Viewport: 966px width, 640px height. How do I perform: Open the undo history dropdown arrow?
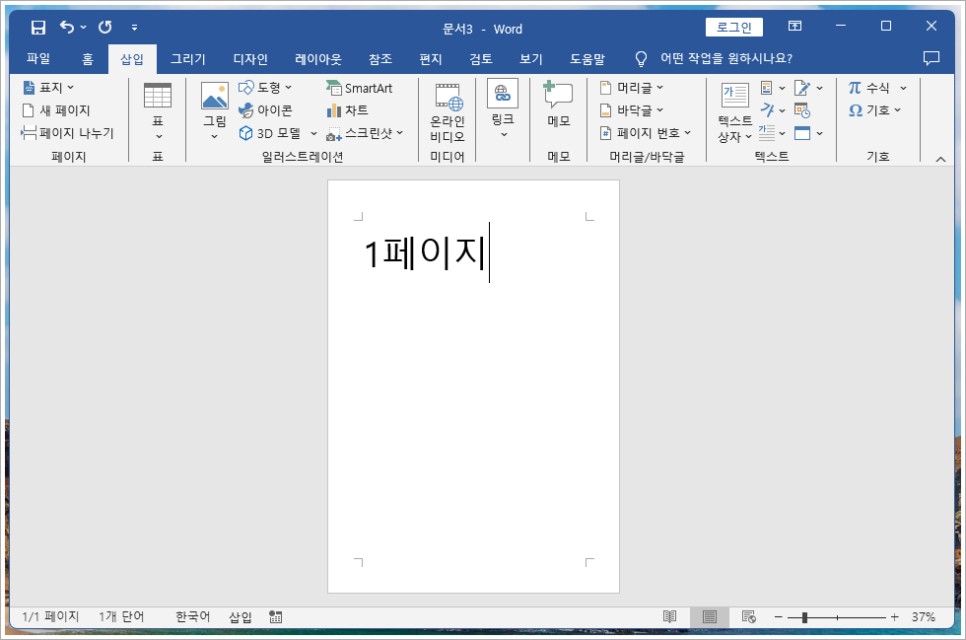(83, 27)
